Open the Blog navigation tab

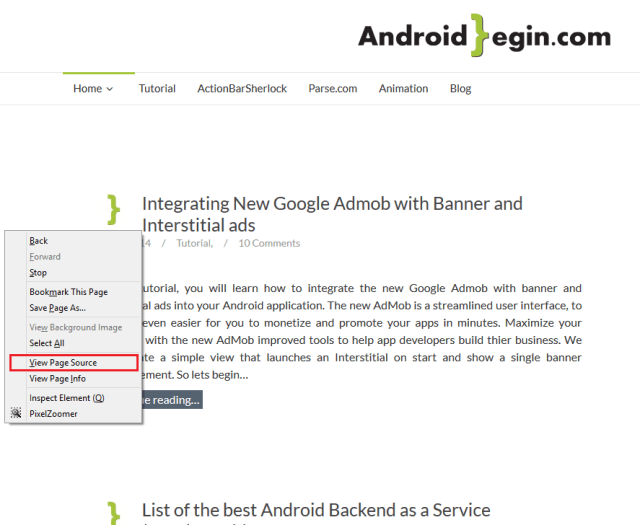pos(460,89)
